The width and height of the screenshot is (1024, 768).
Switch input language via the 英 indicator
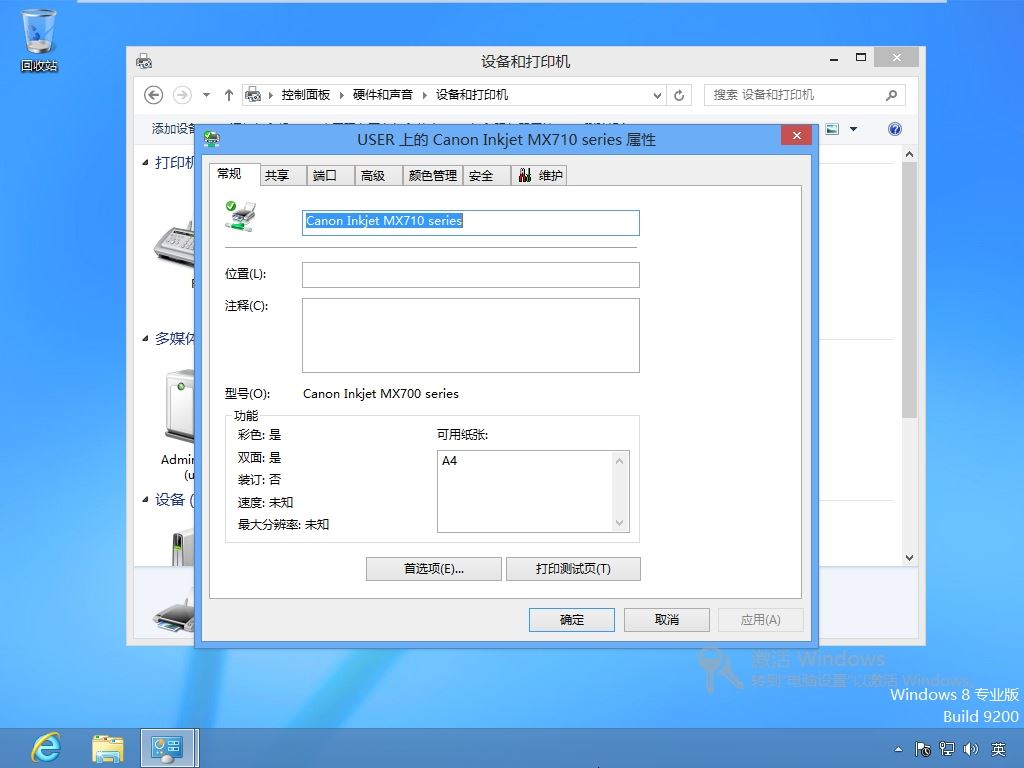pyautogui.click(x=998, y=749)
